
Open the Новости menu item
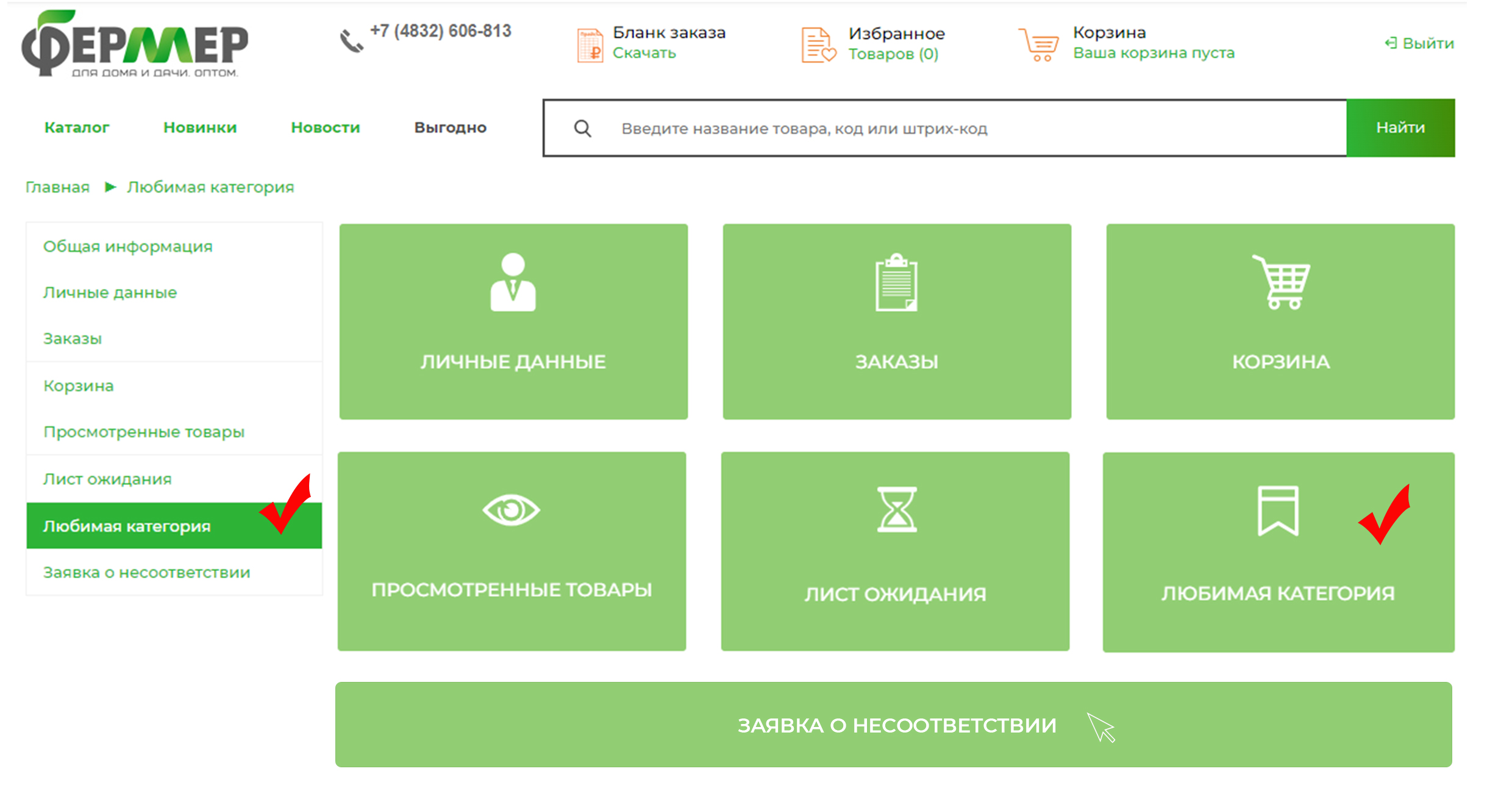(x=326, y=127)
